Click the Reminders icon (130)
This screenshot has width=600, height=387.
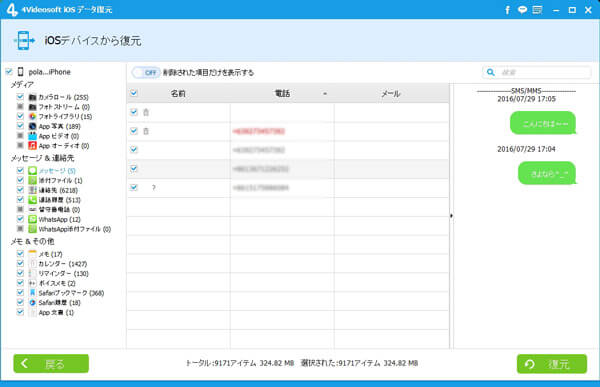coord(33,274)
